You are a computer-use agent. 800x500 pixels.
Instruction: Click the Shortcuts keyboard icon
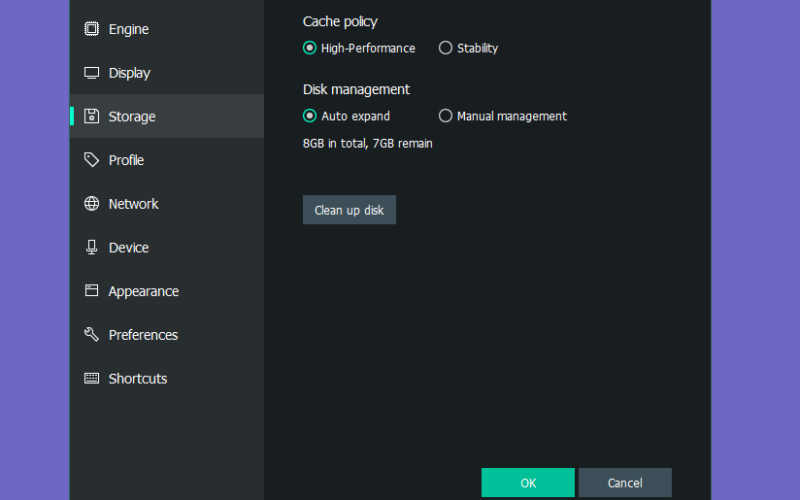[x=91, y=379]
